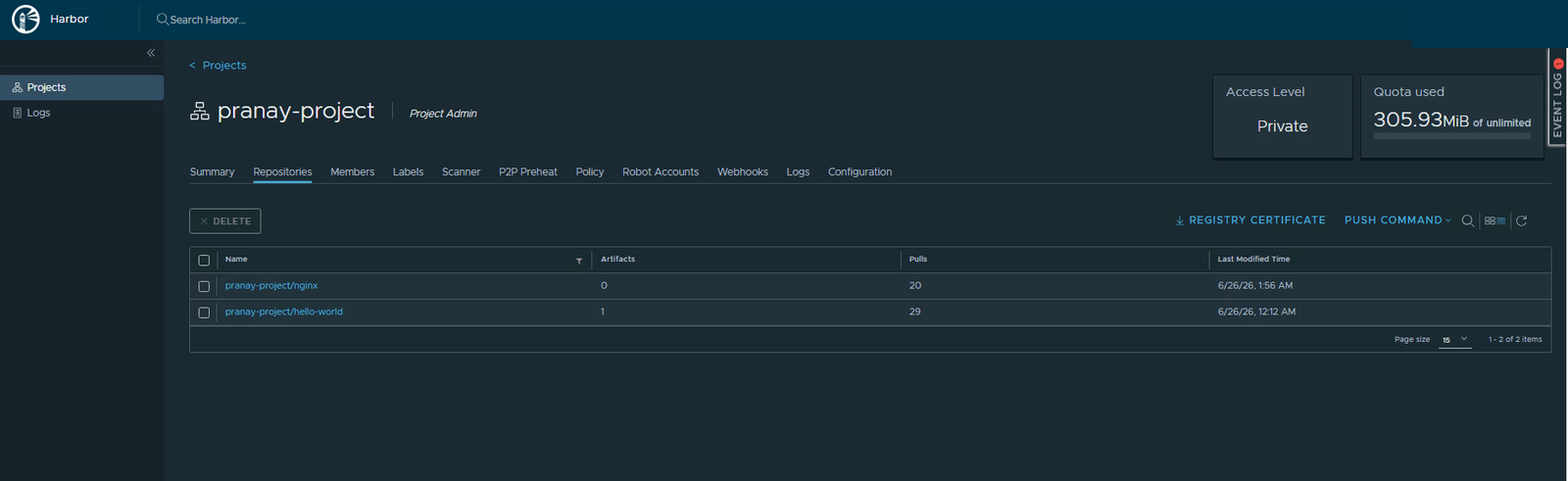1568x481 pixels.
Task: Check the pranay-project/hello-world row checkbox
Action: pyautogui.click(x=204, y=313)
